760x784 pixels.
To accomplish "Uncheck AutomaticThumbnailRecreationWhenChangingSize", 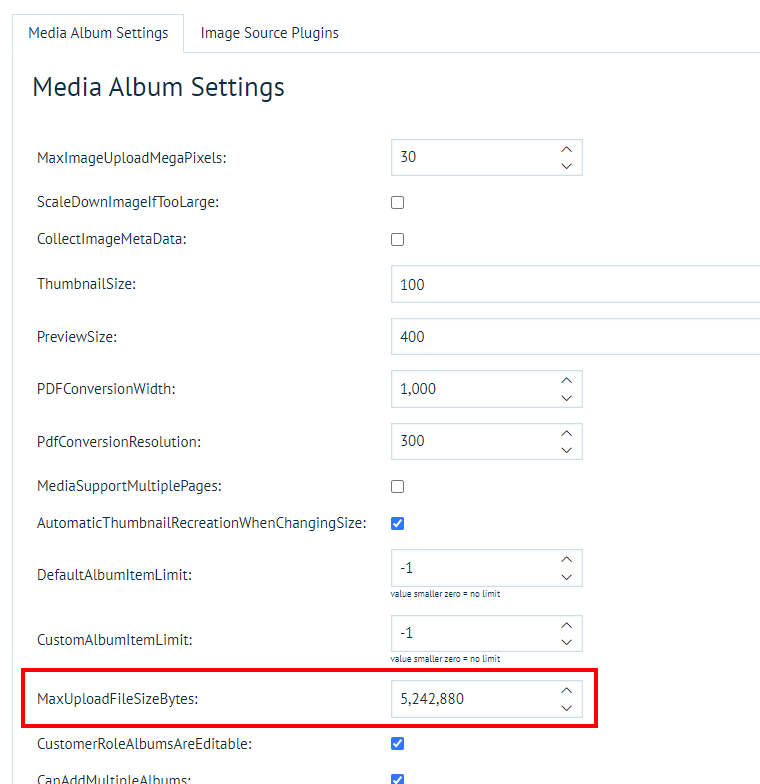I will pos(397,523).
